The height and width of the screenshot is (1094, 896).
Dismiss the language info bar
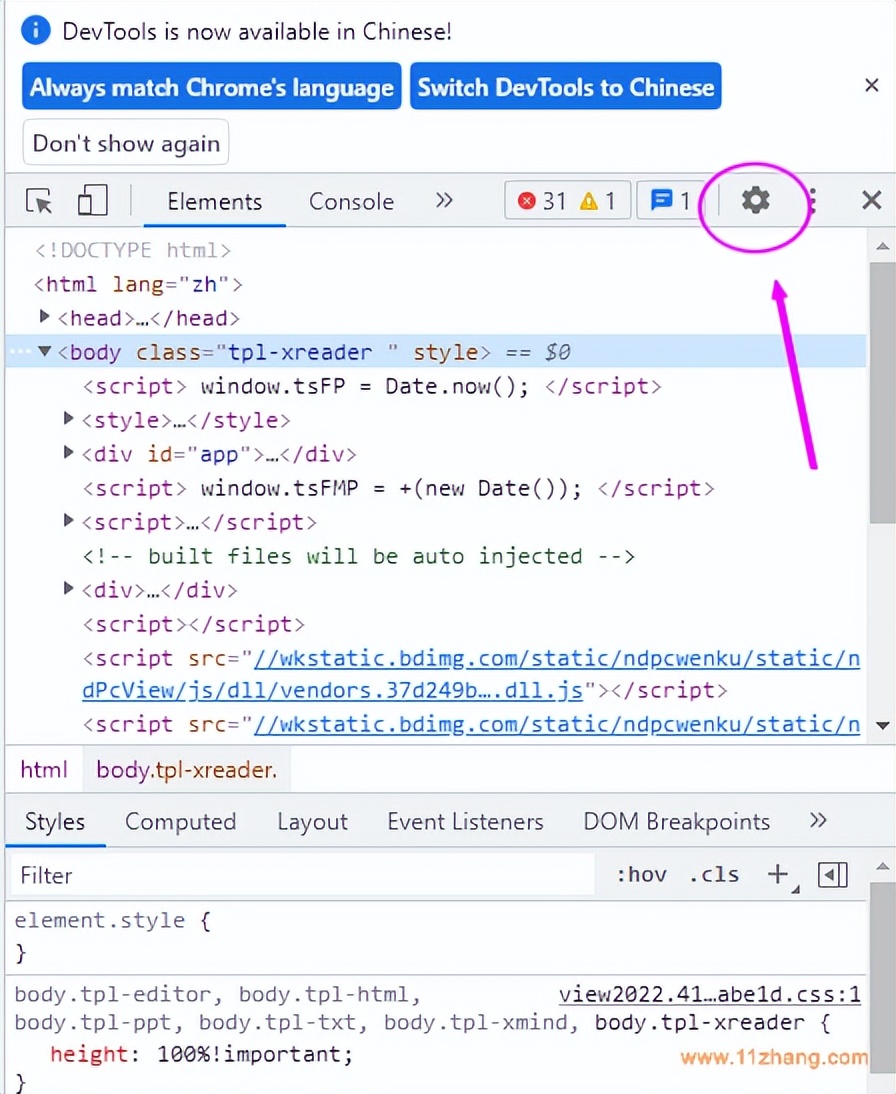(x=871, y=86)
